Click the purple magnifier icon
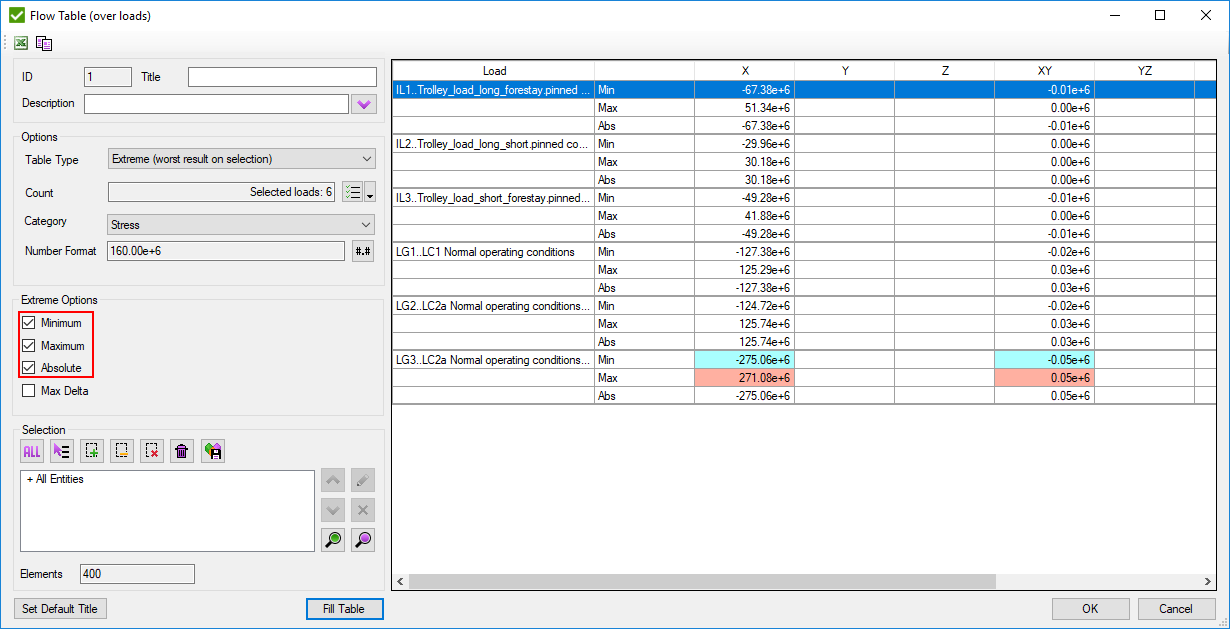The width and height of the screenshot is (1230, 629). 364,540
